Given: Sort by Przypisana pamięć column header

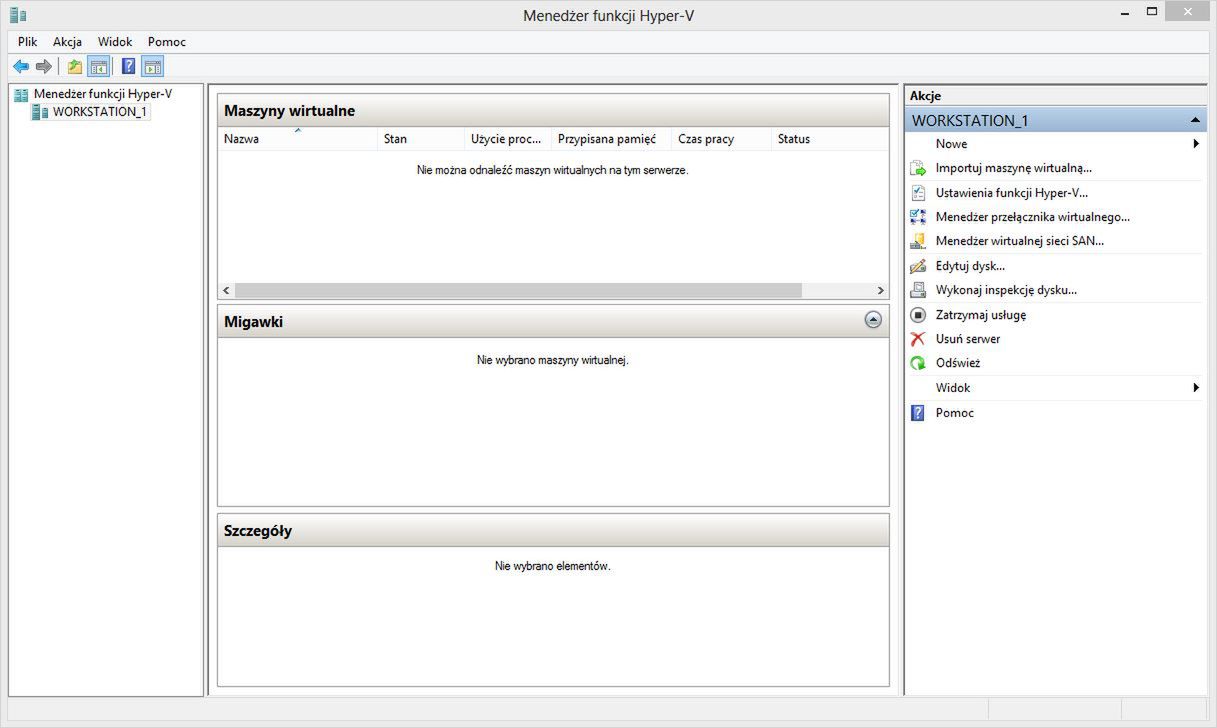Looking at the screenshot, I should [x=612, y=139].
